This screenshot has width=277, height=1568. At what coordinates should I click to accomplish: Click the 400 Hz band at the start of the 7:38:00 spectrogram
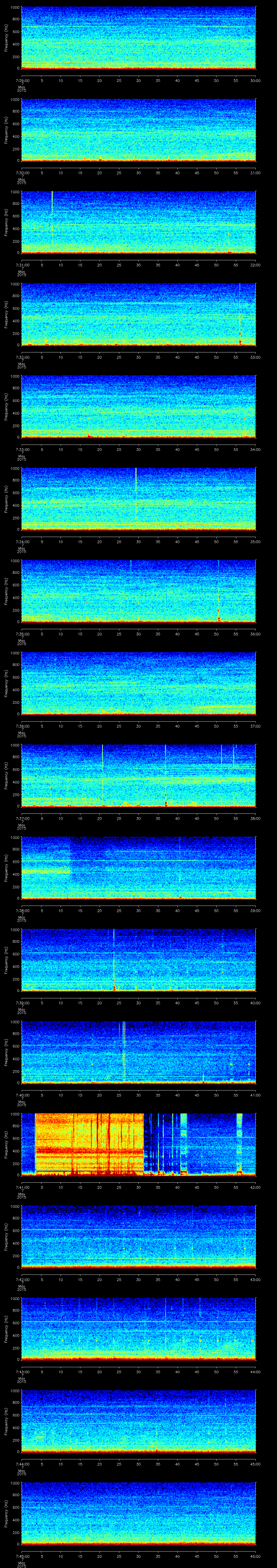46,872
